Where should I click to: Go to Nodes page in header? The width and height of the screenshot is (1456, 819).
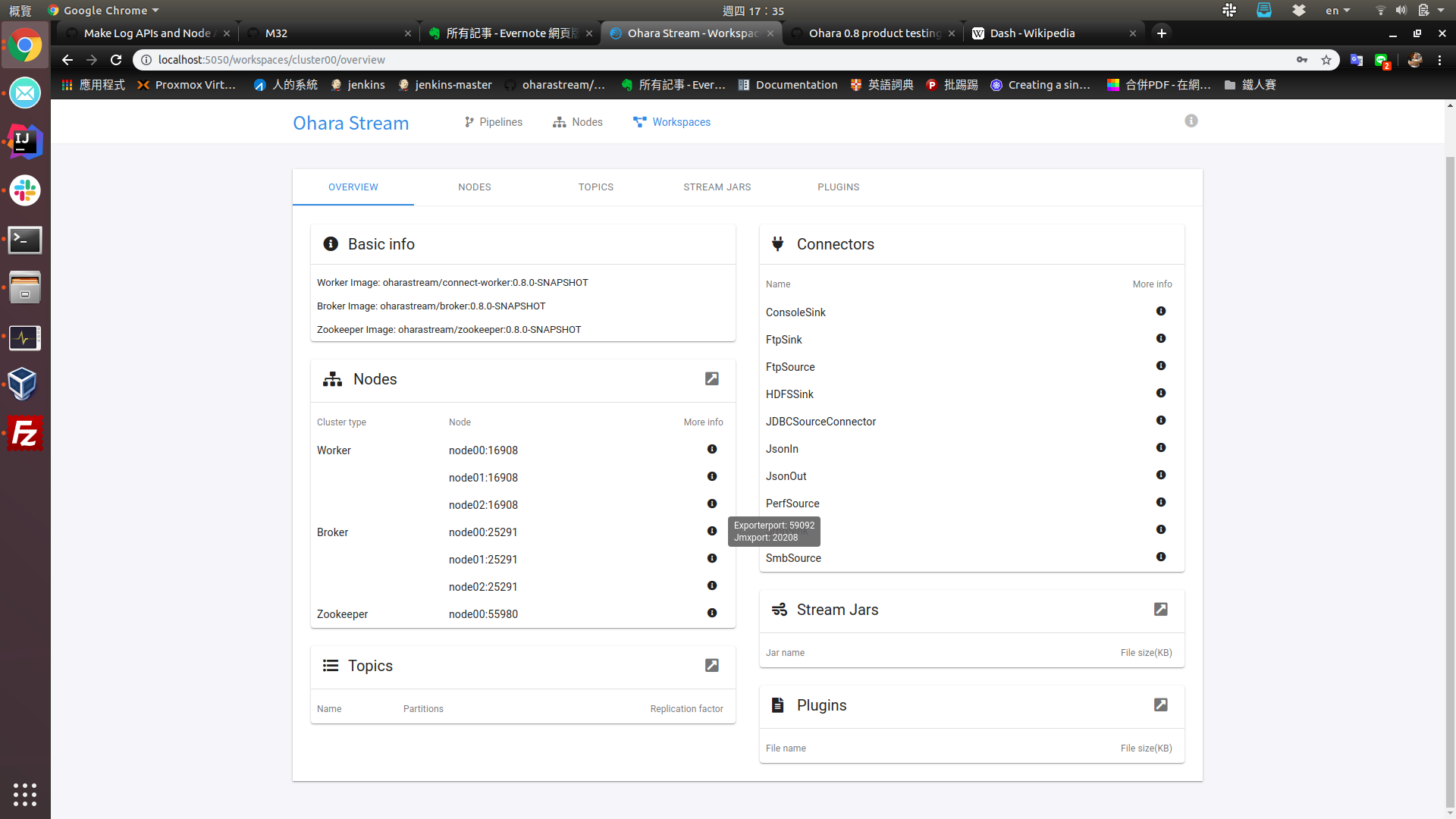click(x=578, y=122)
